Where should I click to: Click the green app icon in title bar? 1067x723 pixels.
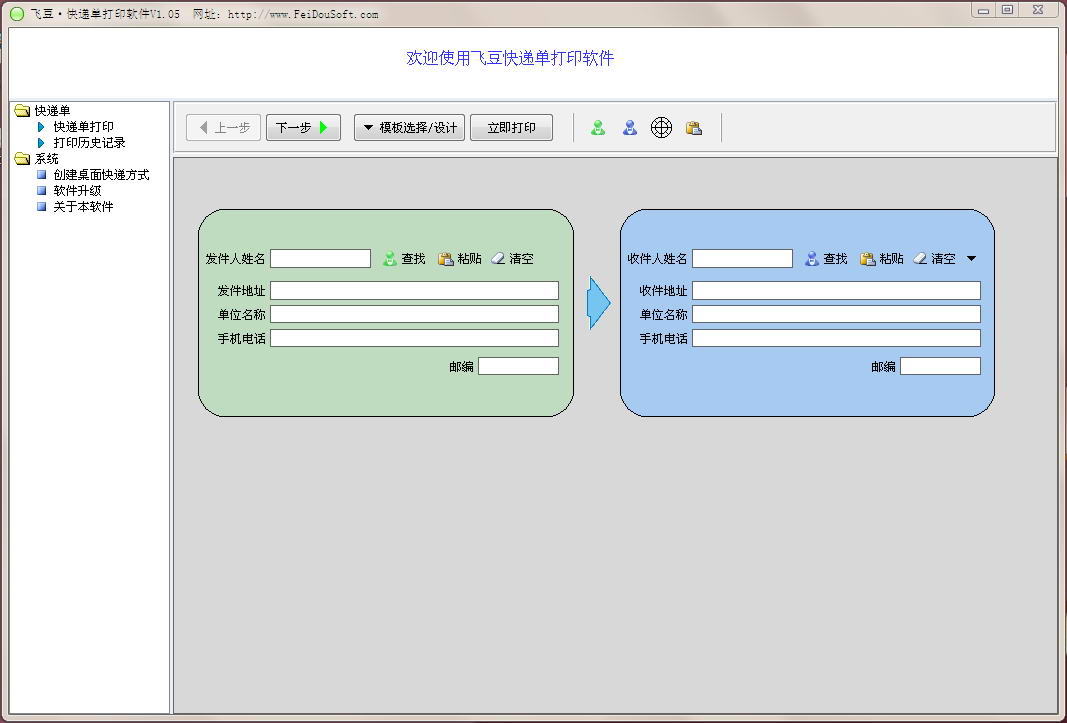click(17, 14)
